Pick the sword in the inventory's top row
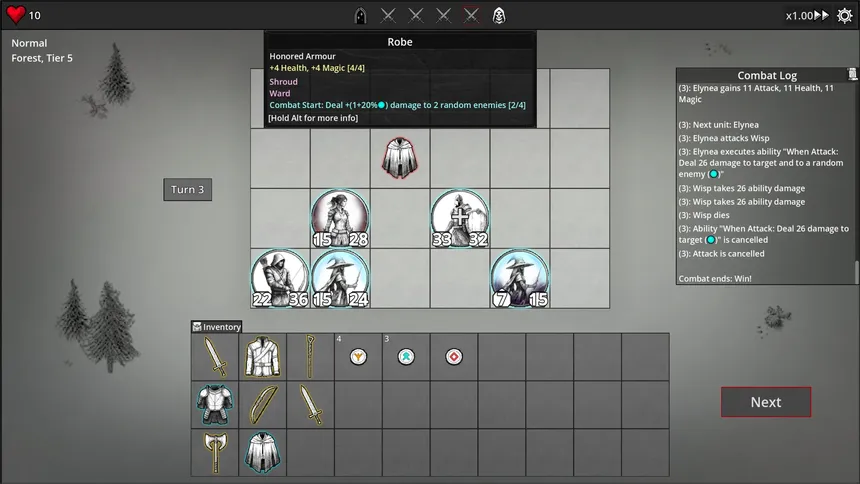 click(x=215, y=357)
